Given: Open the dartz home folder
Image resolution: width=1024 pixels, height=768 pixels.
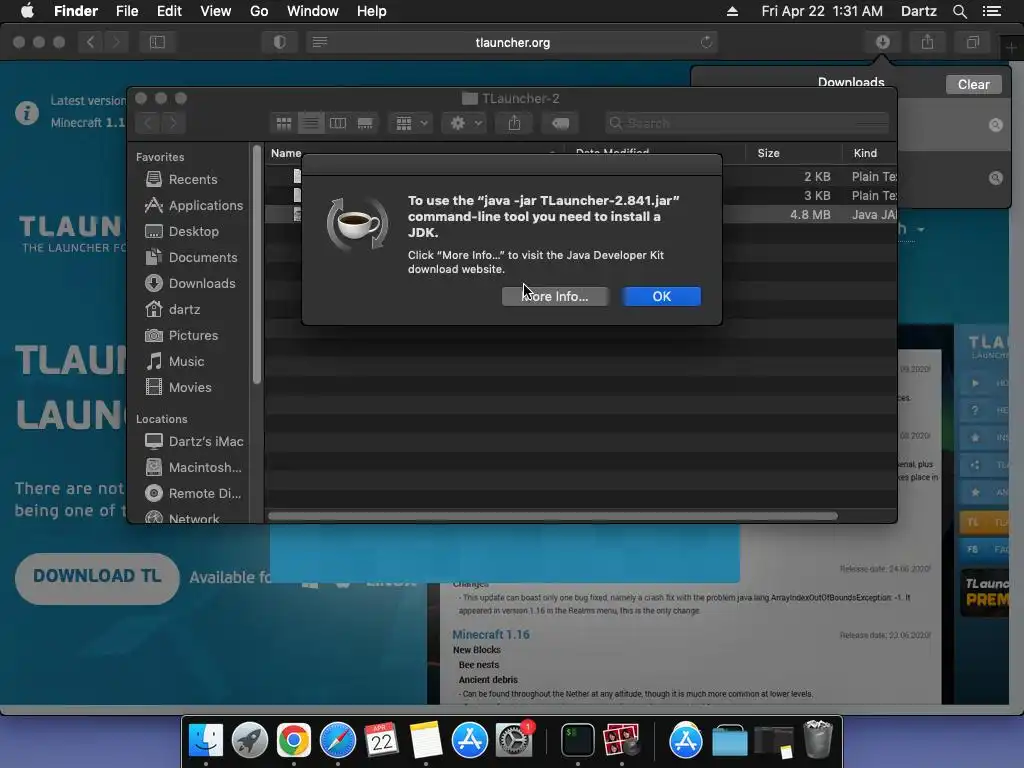Looking at the screenshot, I should 172,310.
